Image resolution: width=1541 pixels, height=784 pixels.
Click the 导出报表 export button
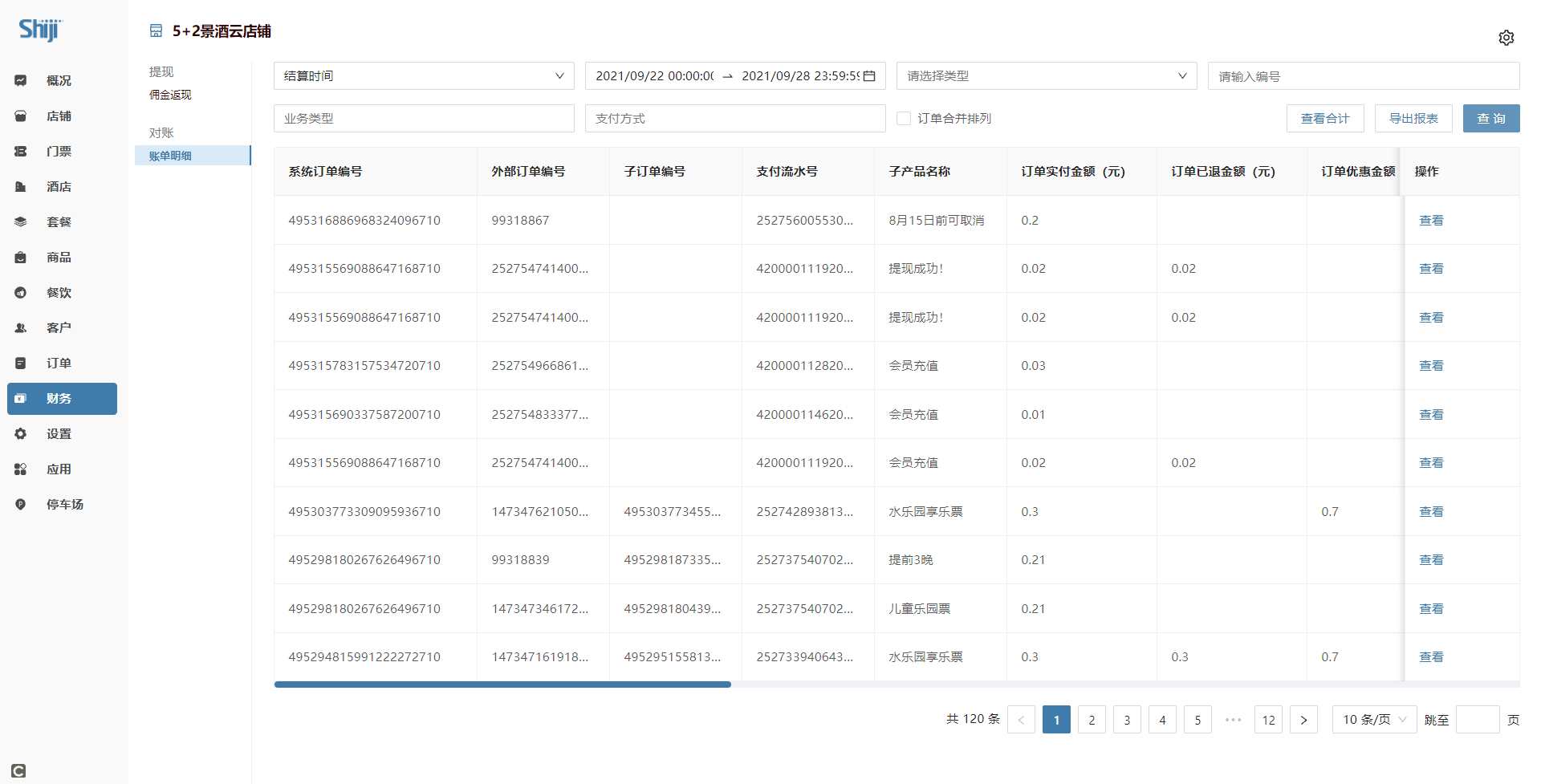tap(1413, 119)
